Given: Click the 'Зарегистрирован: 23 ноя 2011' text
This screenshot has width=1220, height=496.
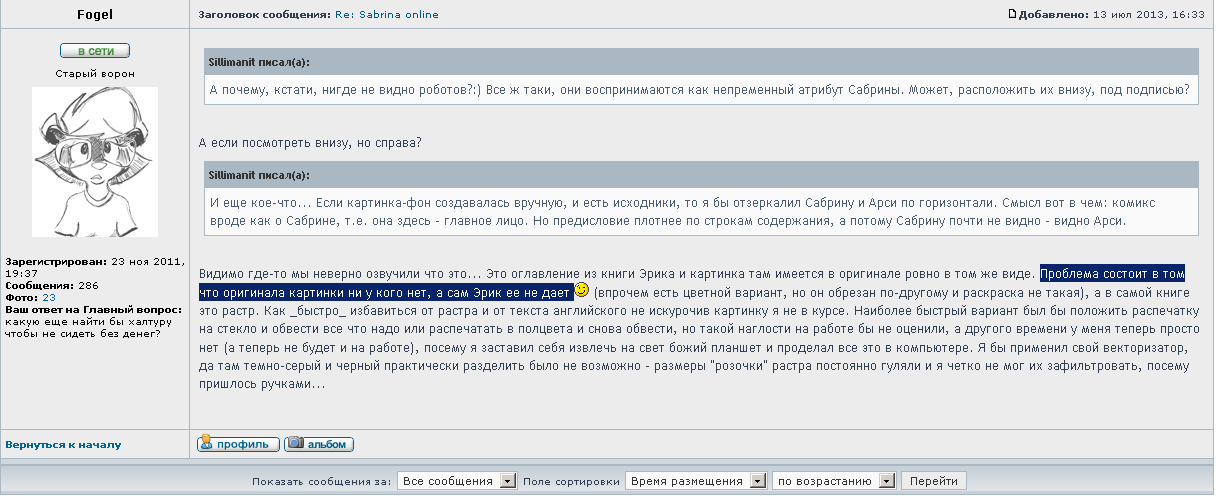Looking at the screenshot, I should [x=95, y=262].
